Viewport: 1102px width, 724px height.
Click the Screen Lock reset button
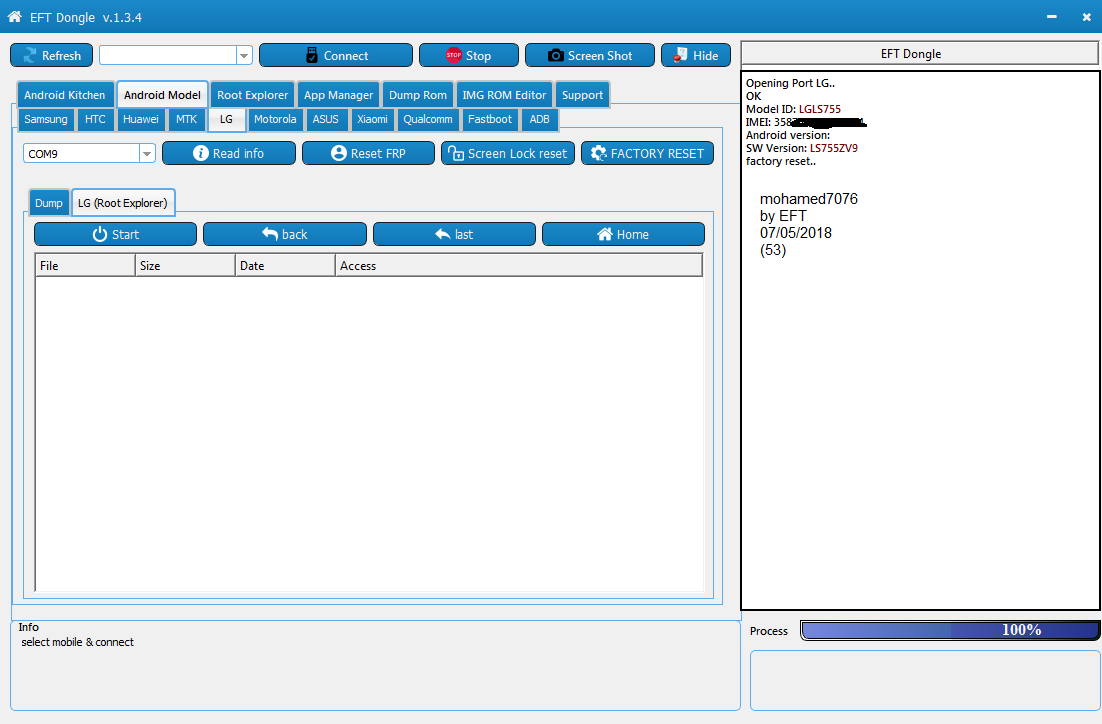coord(508,153)
